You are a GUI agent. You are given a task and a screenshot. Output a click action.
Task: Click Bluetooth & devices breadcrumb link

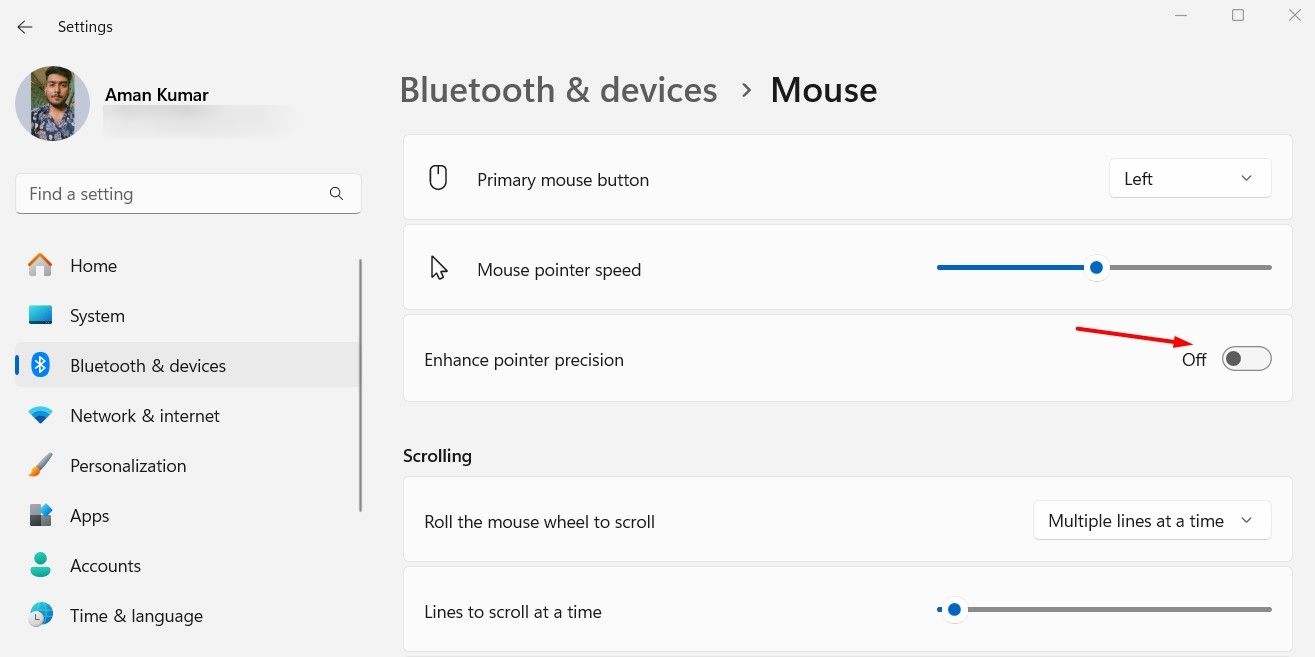point(558,90)
